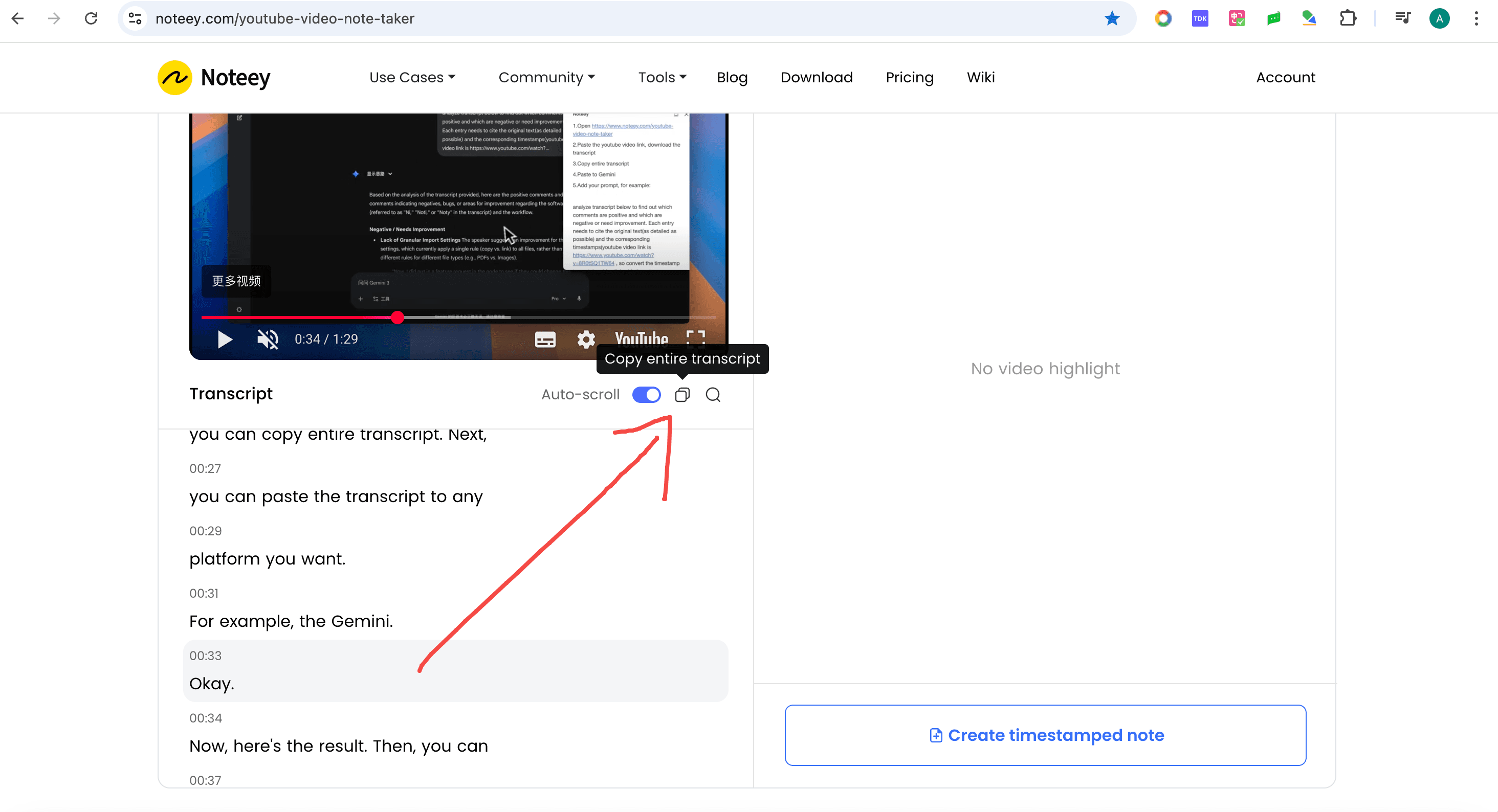Toggle the bookmark star in the address bar
Screen dimensions: 1498x812
pos(1112,18)
